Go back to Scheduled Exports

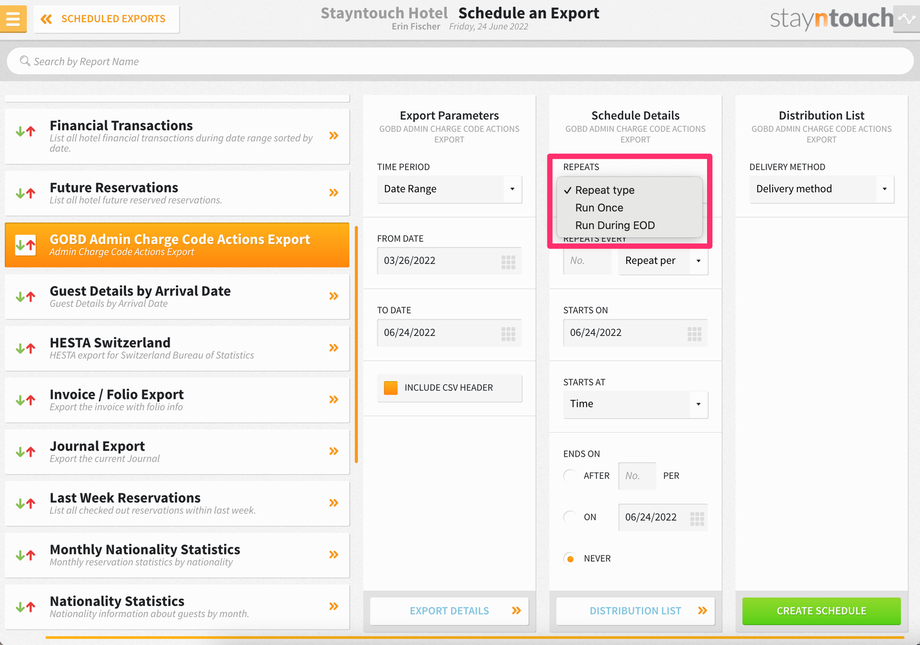pos(106,19)
